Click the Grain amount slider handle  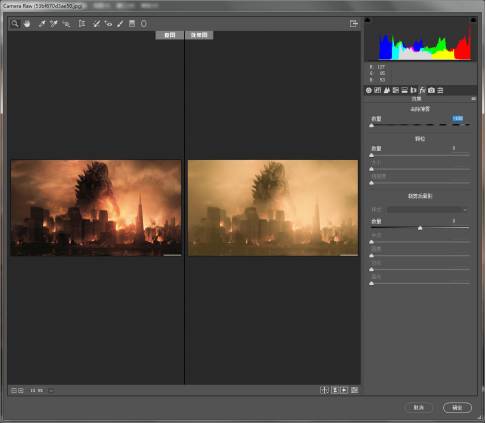372,155
